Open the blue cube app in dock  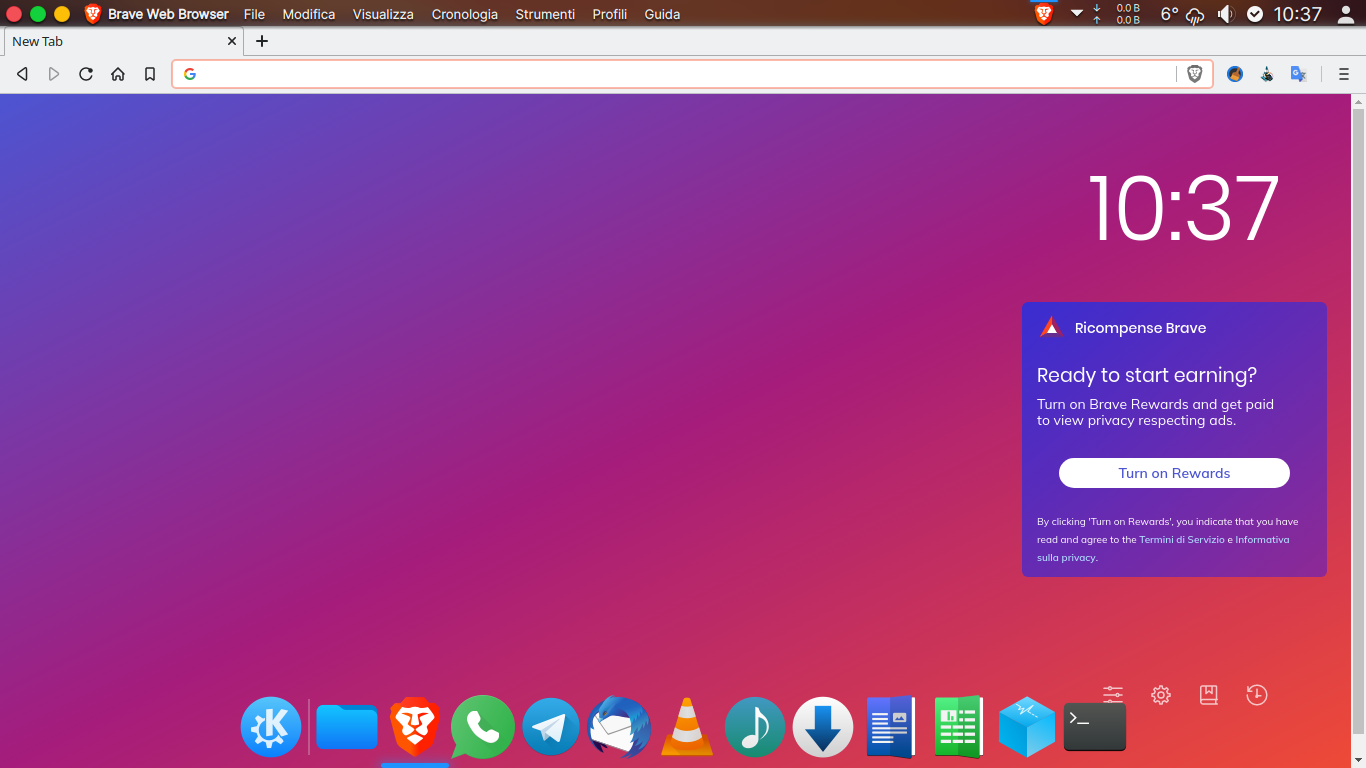1027,727
